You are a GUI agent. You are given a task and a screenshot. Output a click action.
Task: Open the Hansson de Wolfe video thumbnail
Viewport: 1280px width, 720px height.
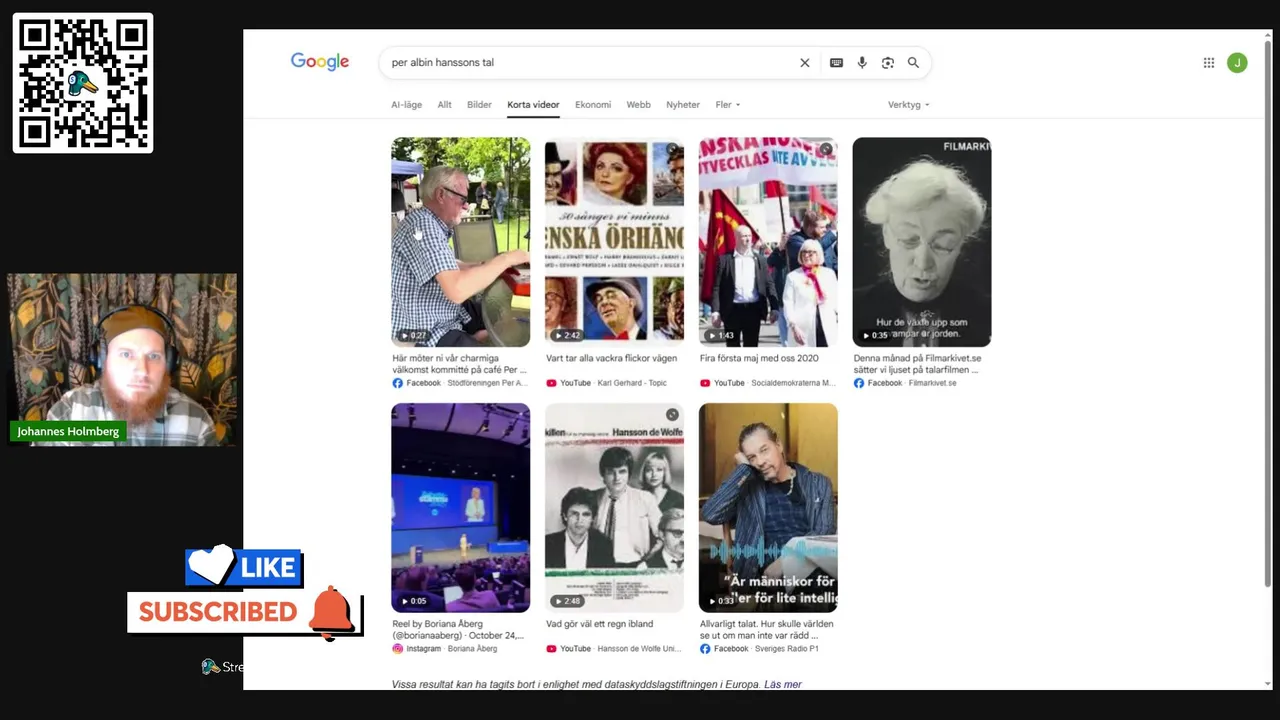[614, 507]
